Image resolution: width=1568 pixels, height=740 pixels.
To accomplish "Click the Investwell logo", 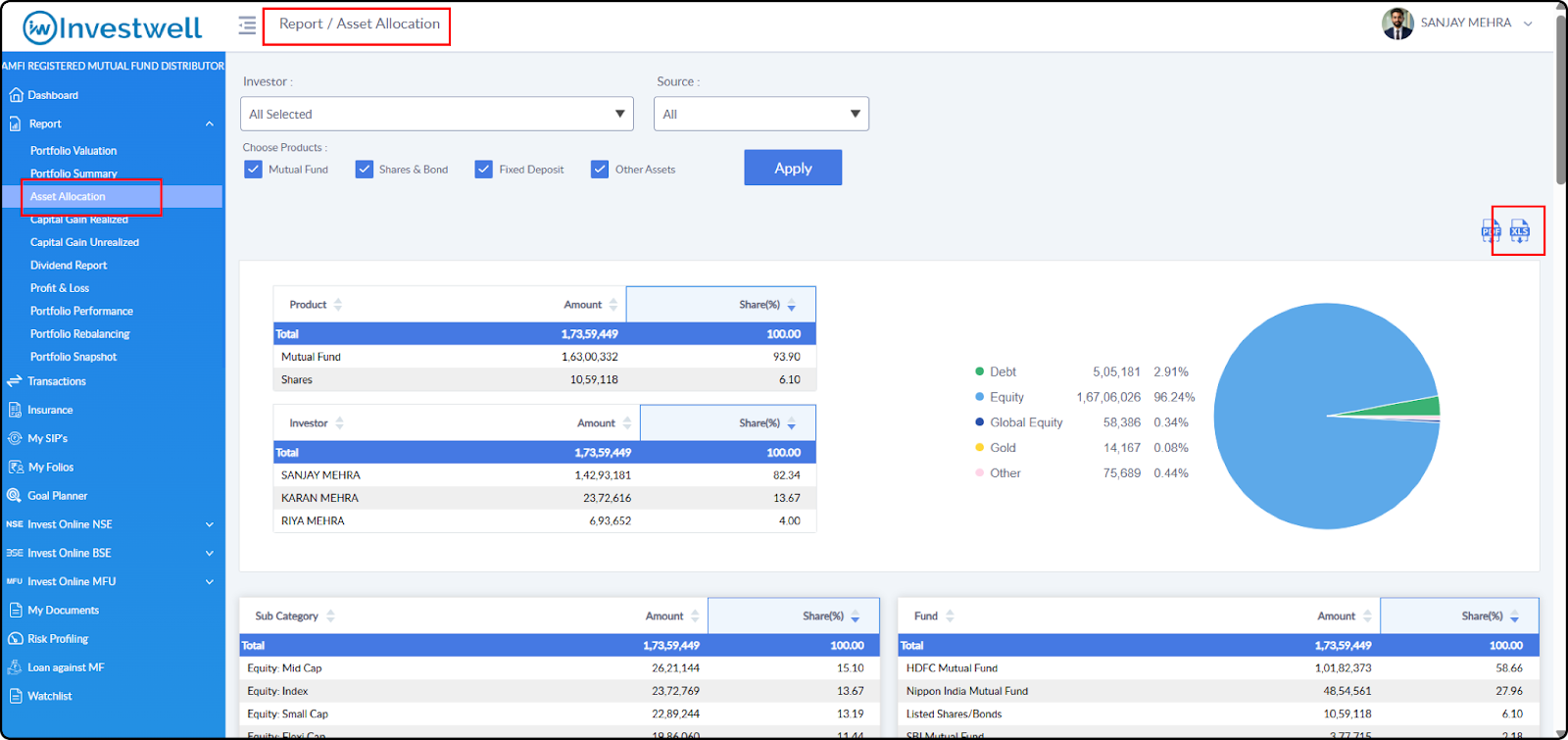I will coord(113,27).
